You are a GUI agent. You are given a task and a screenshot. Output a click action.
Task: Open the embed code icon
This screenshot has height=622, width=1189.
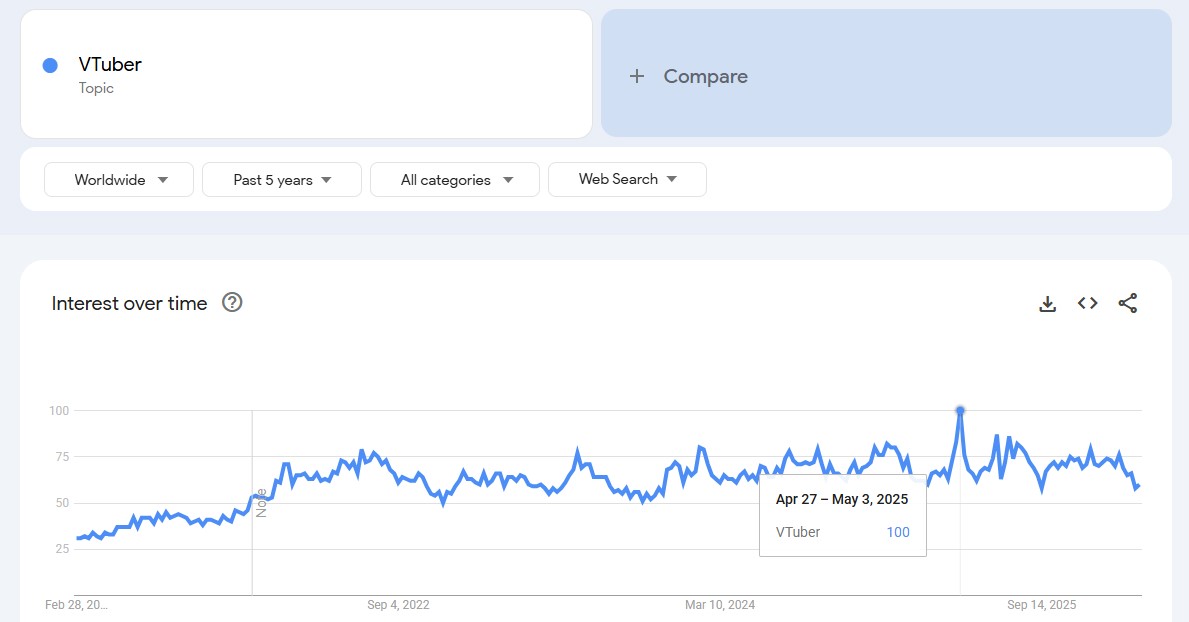tap(1087, 303)
